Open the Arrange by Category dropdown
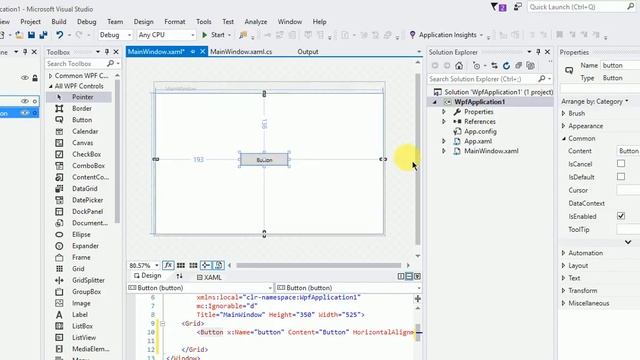The image size is (640, 360). [x=595, y=101]
